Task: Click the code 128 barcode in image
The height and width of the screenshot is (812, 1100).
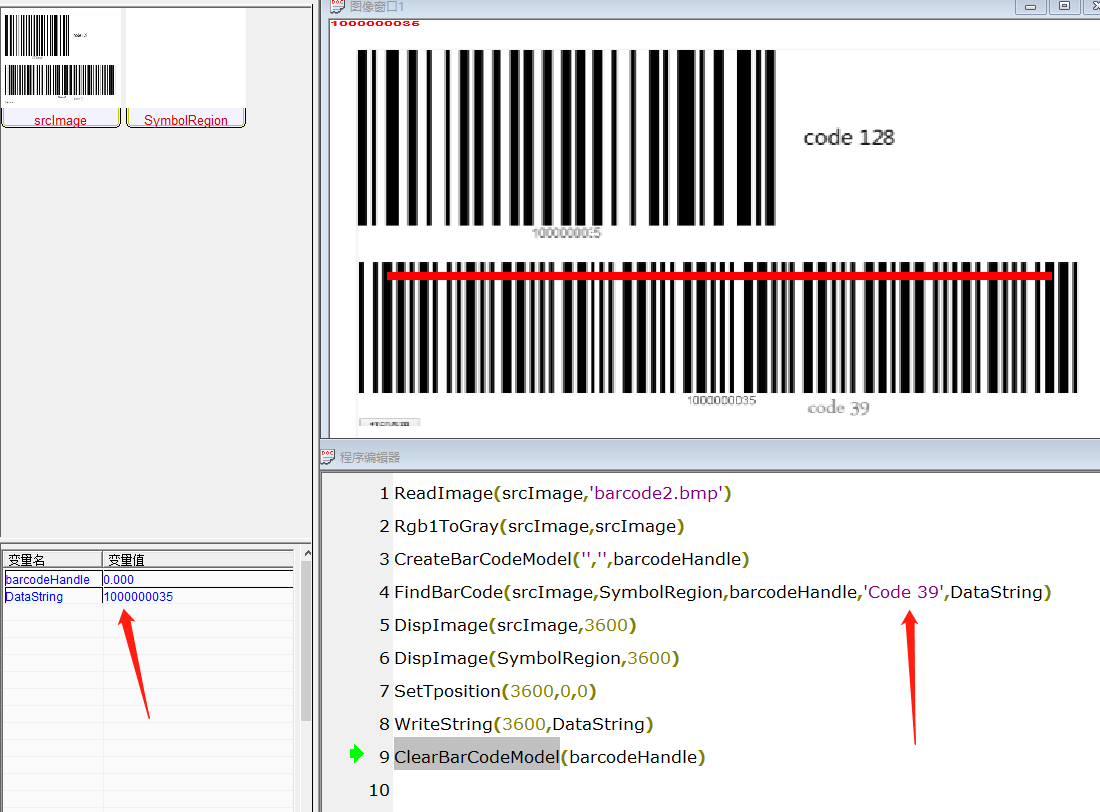Action: (566, 138)
